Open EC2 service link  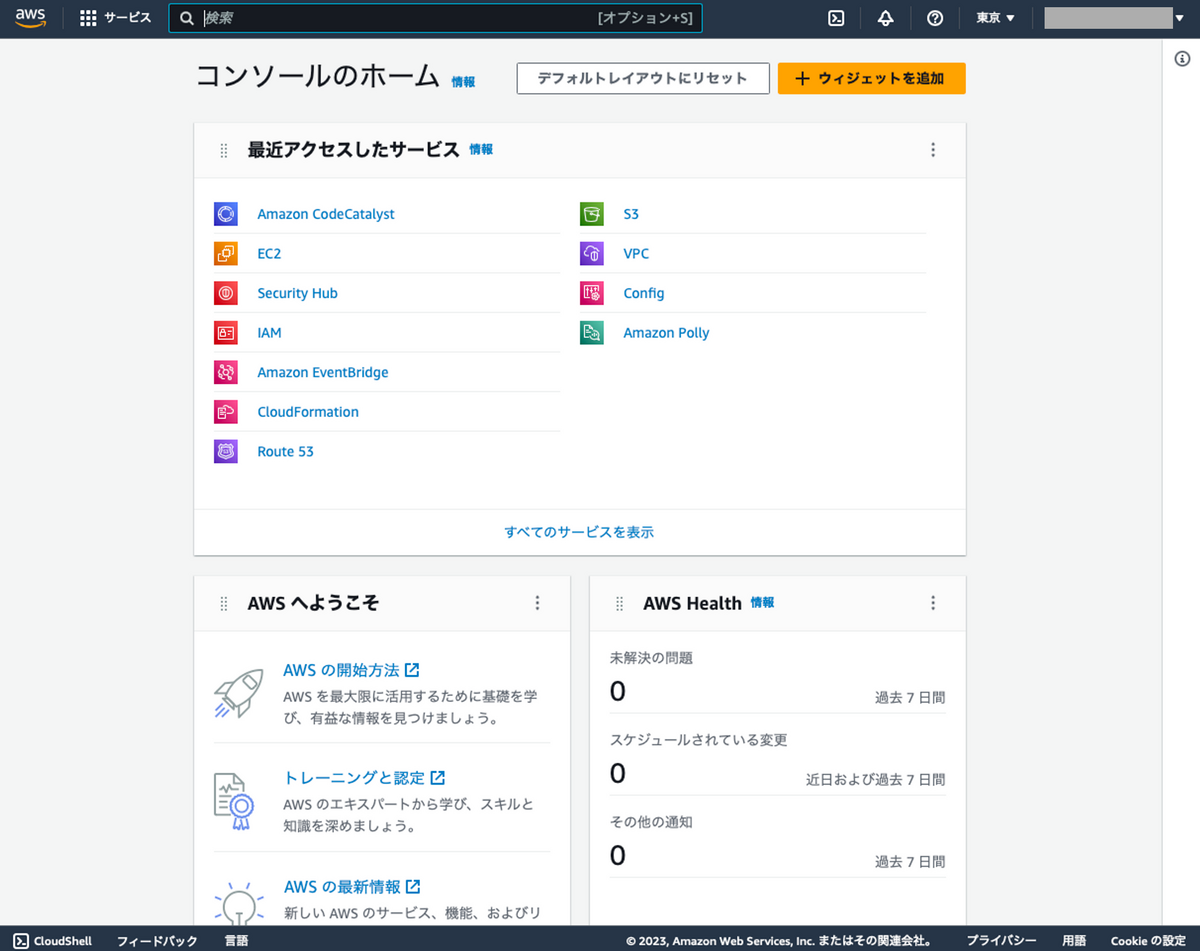(x=269, y=254)
